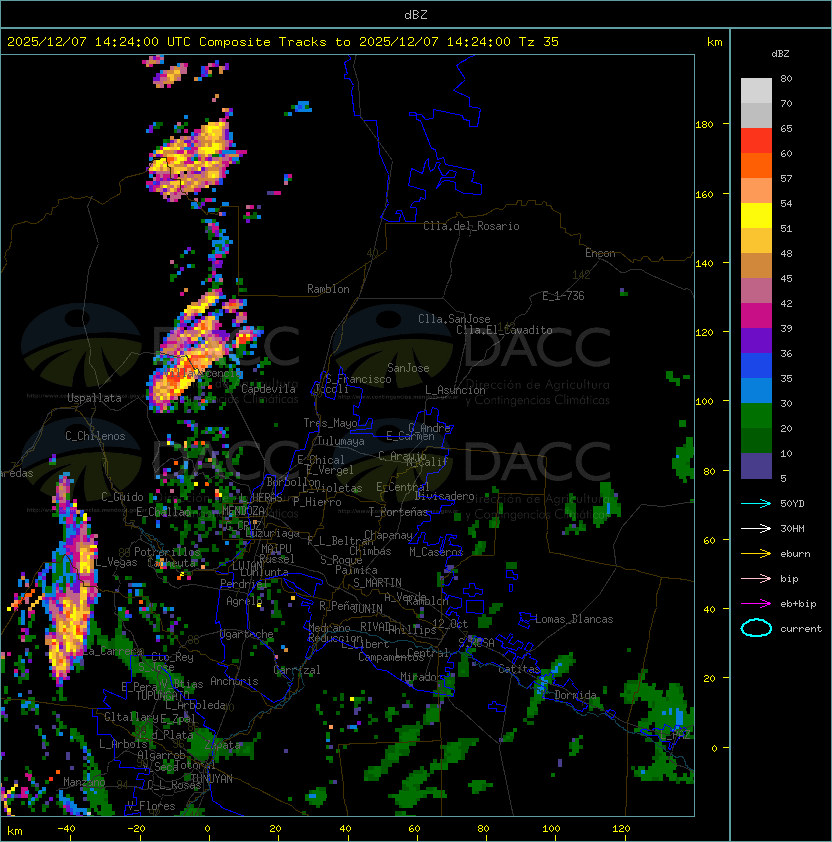Click the yellow eburn arrow legend icon
Viewport: 832px width, 842px height.
[x=756, y=554]
